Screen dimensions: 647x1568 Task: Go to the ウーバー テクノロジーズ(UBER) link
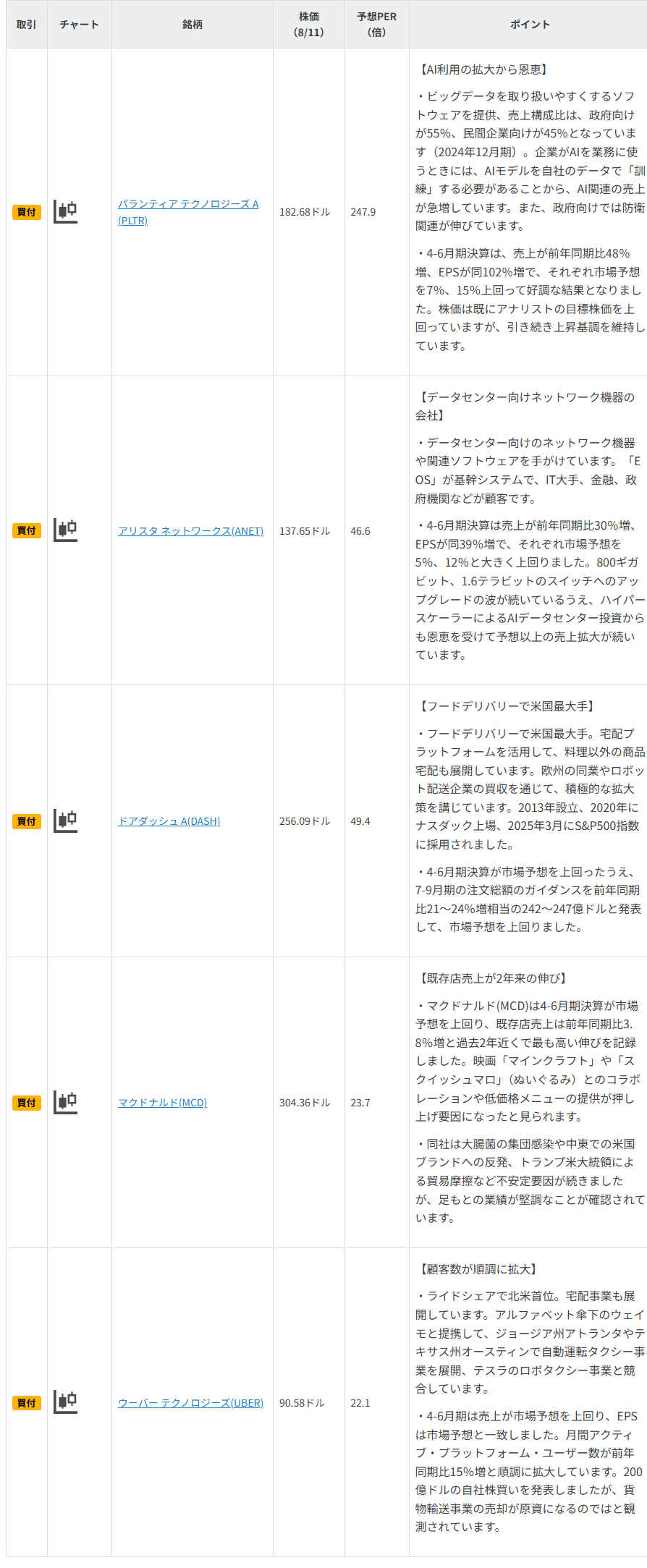[190, 1402]
